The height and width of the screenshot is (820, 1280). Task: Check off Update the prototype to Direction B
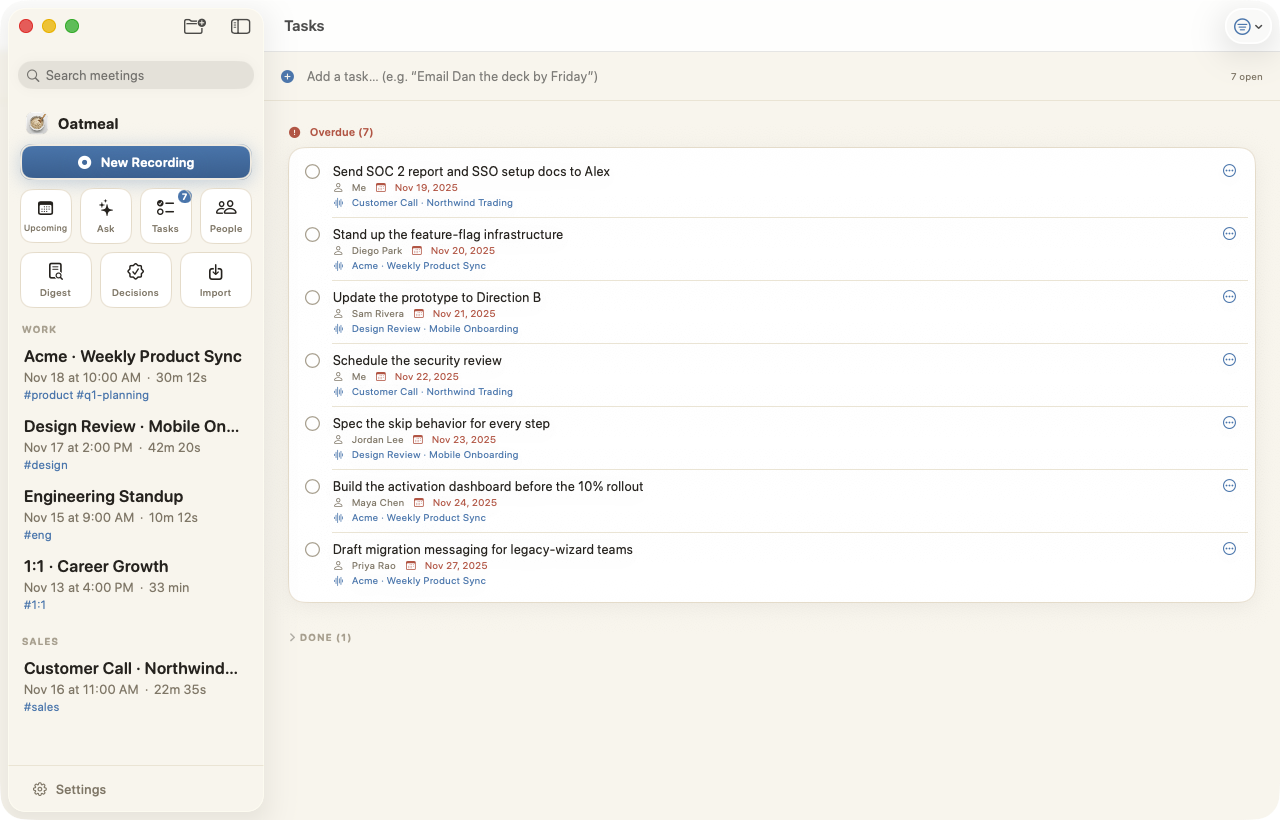pos(313,298)
